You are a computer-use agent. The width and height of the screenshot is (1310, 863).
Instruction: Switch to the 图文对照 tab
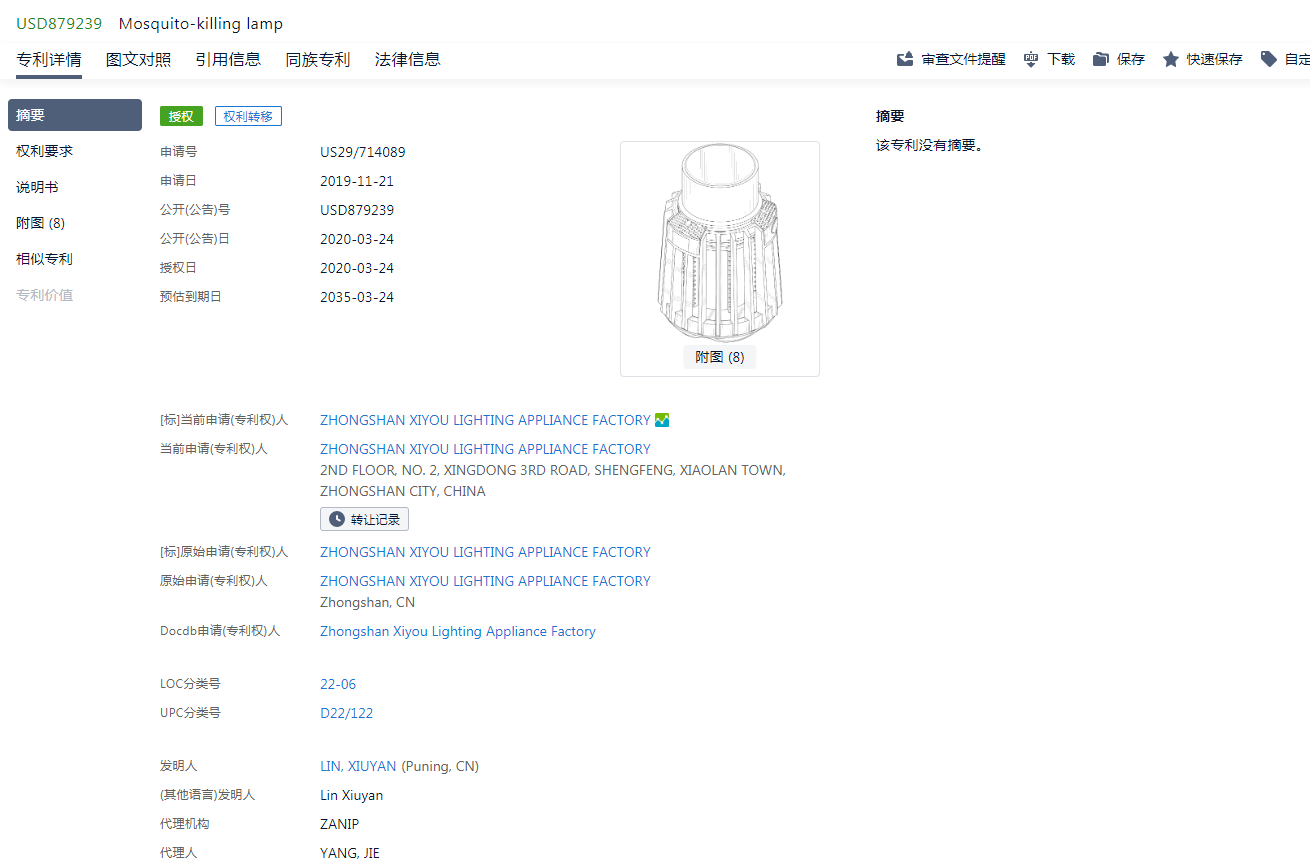139,59
